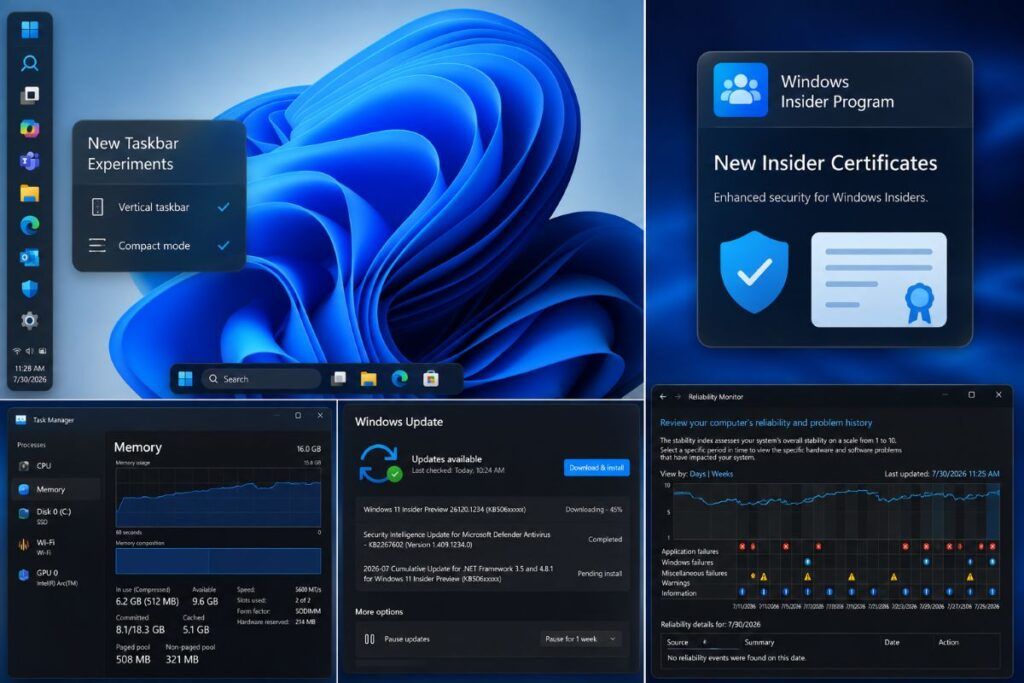View reliability by Weeks
The width and height of the screenshot is (1024, 683).
pos(722,474)
